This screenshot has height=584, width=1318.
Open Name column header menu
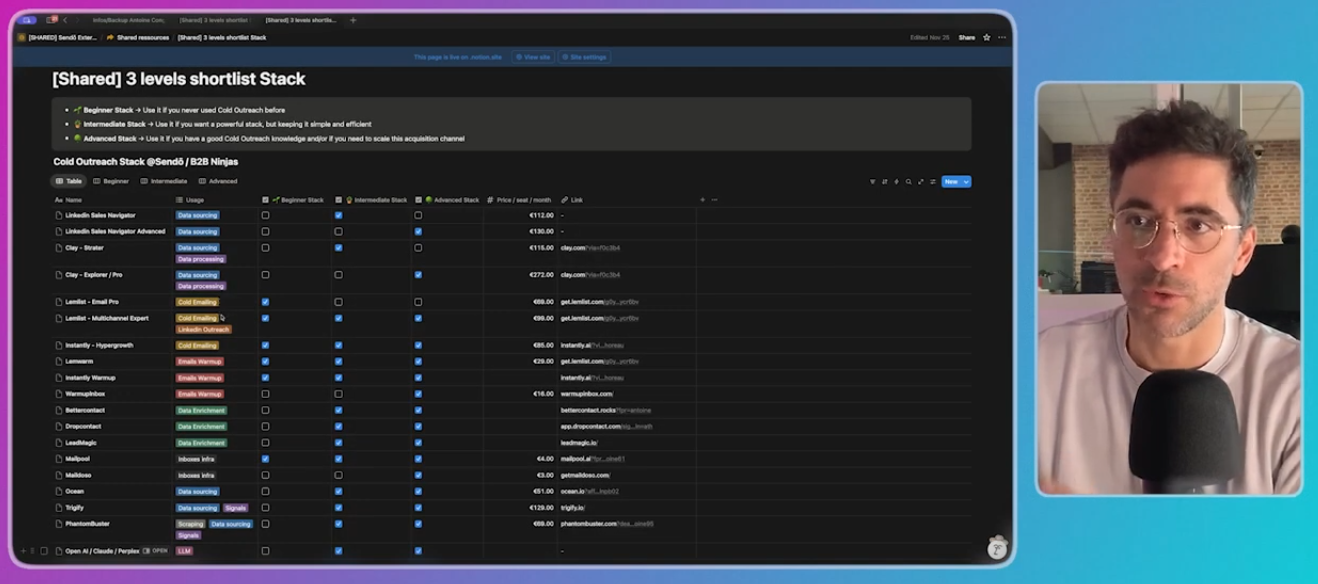point(69,200)
